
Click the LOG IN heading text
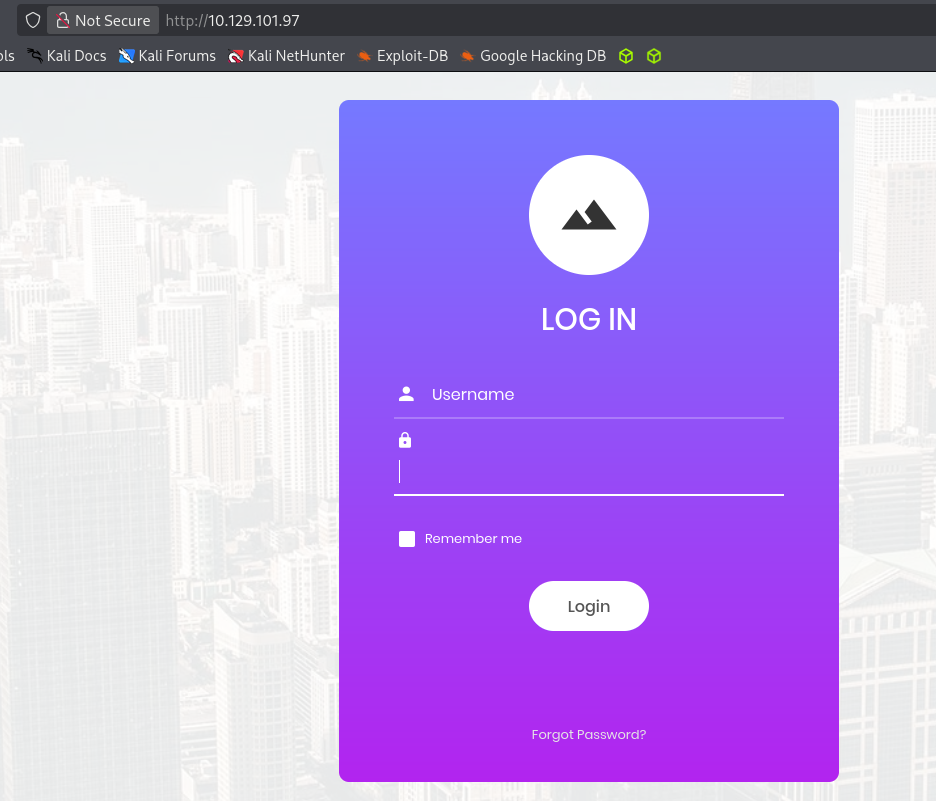589,320
